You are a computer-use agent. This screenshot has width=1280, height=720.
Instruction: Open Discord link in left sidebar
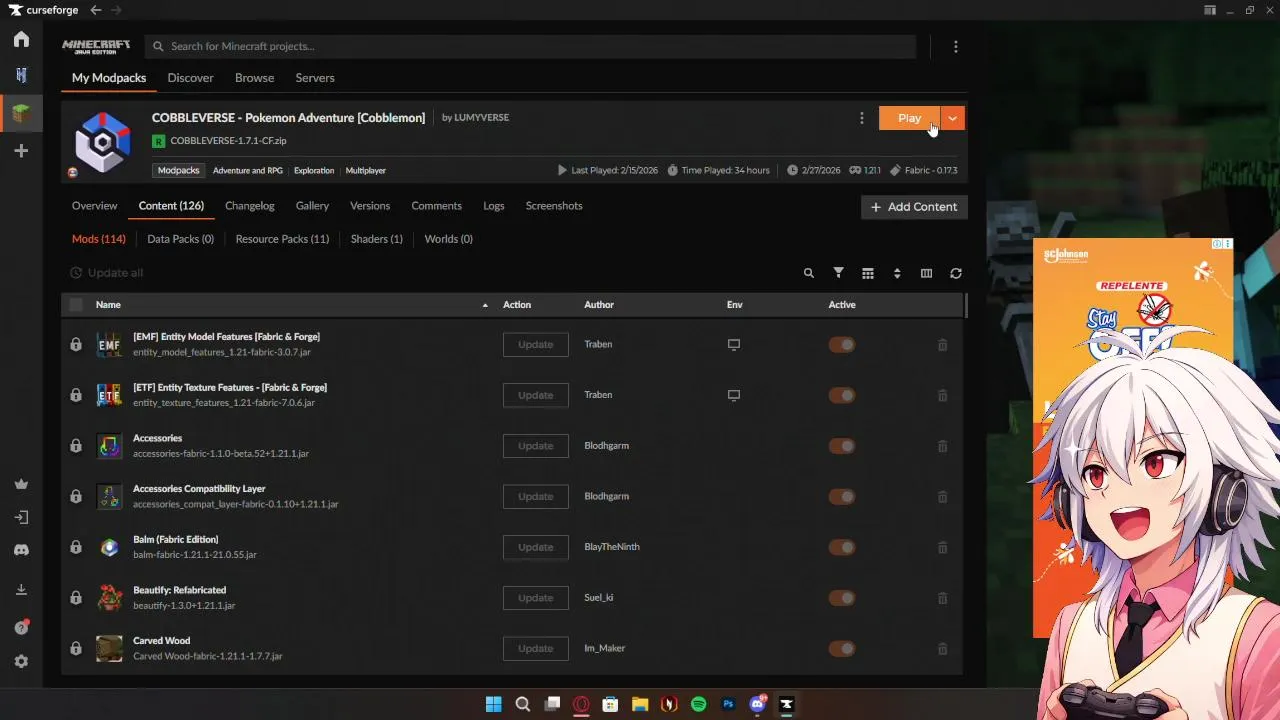point(21,550)
